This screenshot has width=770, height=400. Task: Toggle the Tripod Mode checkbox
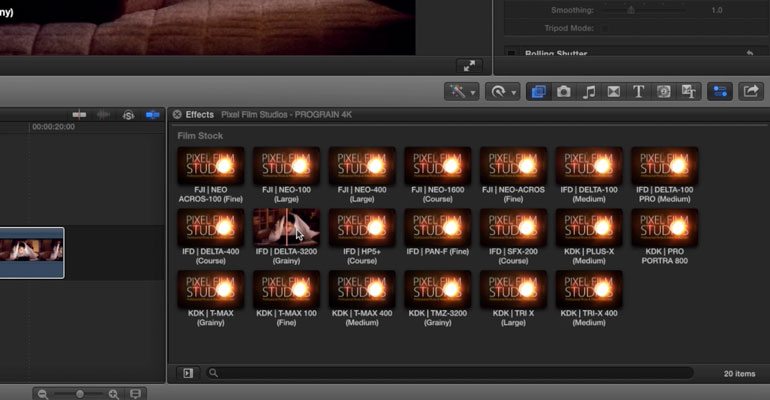[x=605, y=28]
